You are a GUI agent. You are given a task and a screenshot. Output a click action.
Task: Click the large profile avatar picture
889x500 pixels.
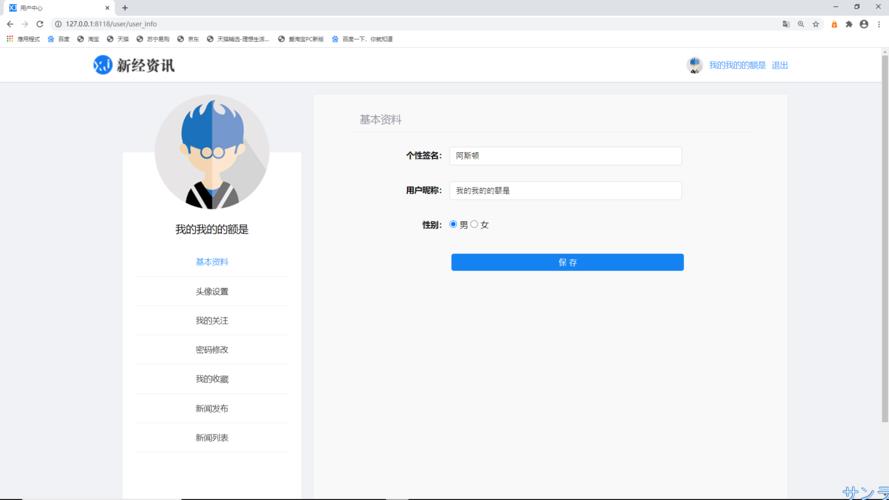(x=211, y=152)
